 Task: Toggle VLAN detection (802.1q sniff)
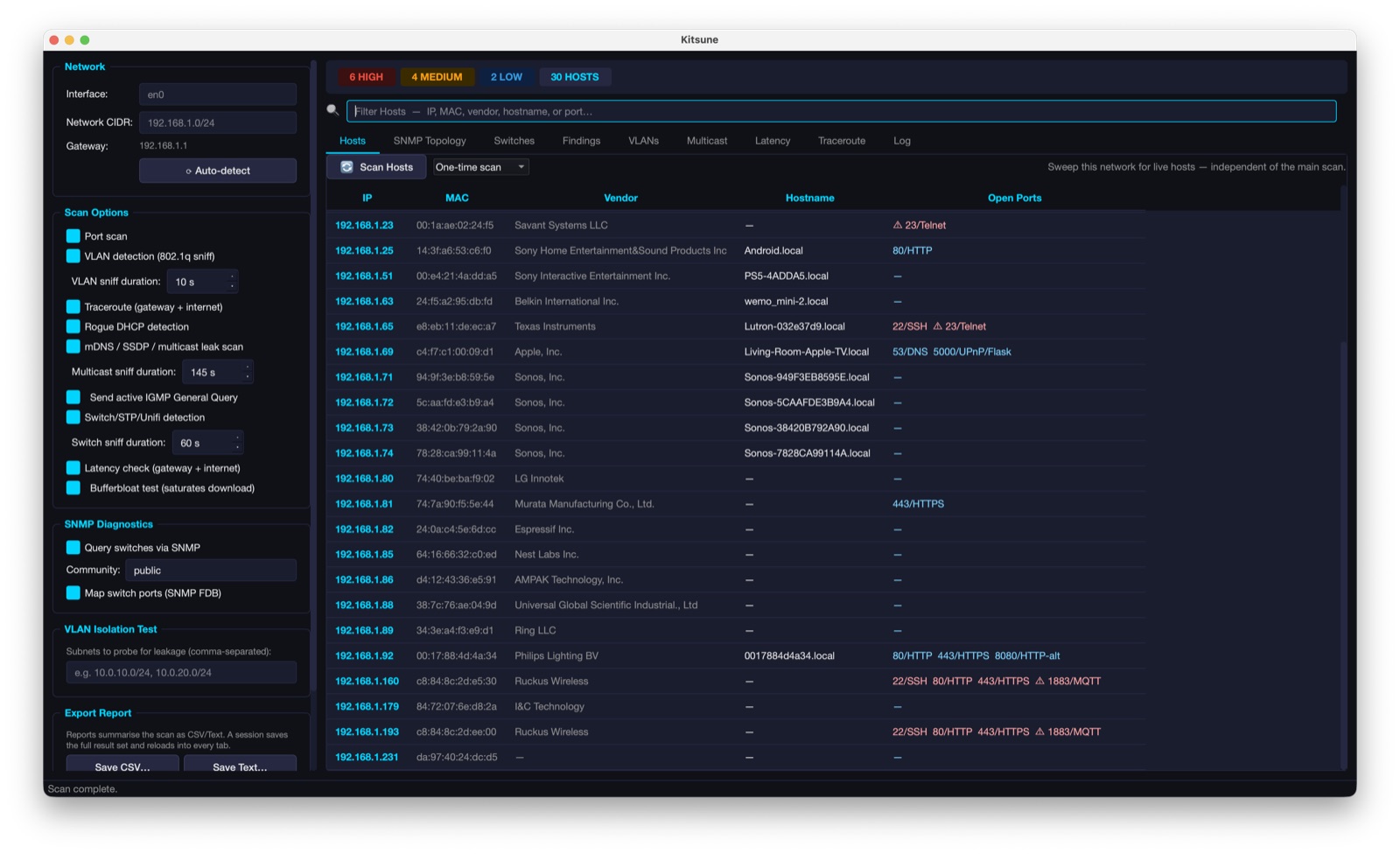73,256
